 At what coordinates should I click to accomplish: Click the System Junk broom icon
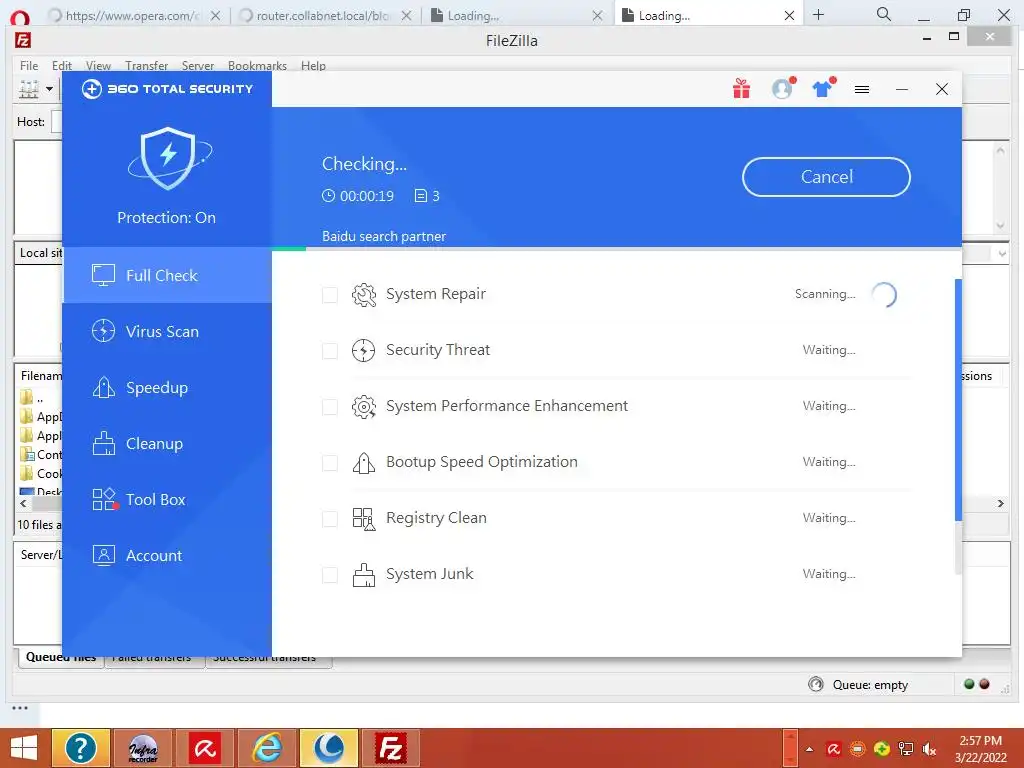click(x=364, y=575)
